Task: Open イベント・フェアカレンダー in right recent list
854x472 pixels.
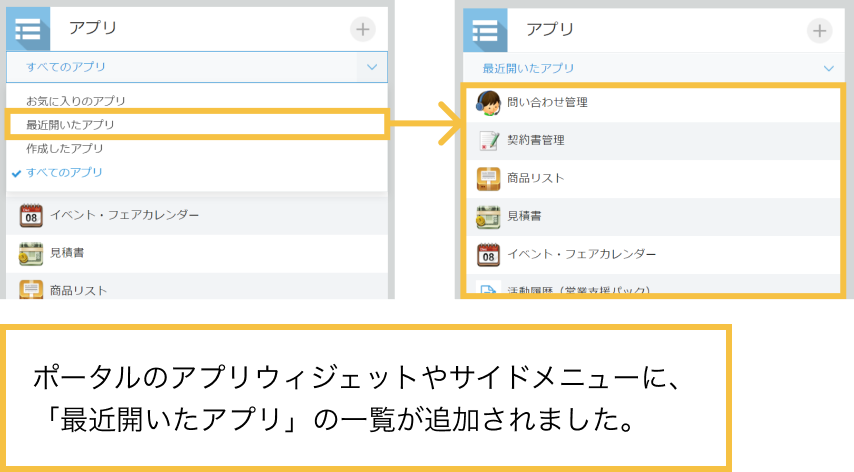Action: [x=582, y=254]
